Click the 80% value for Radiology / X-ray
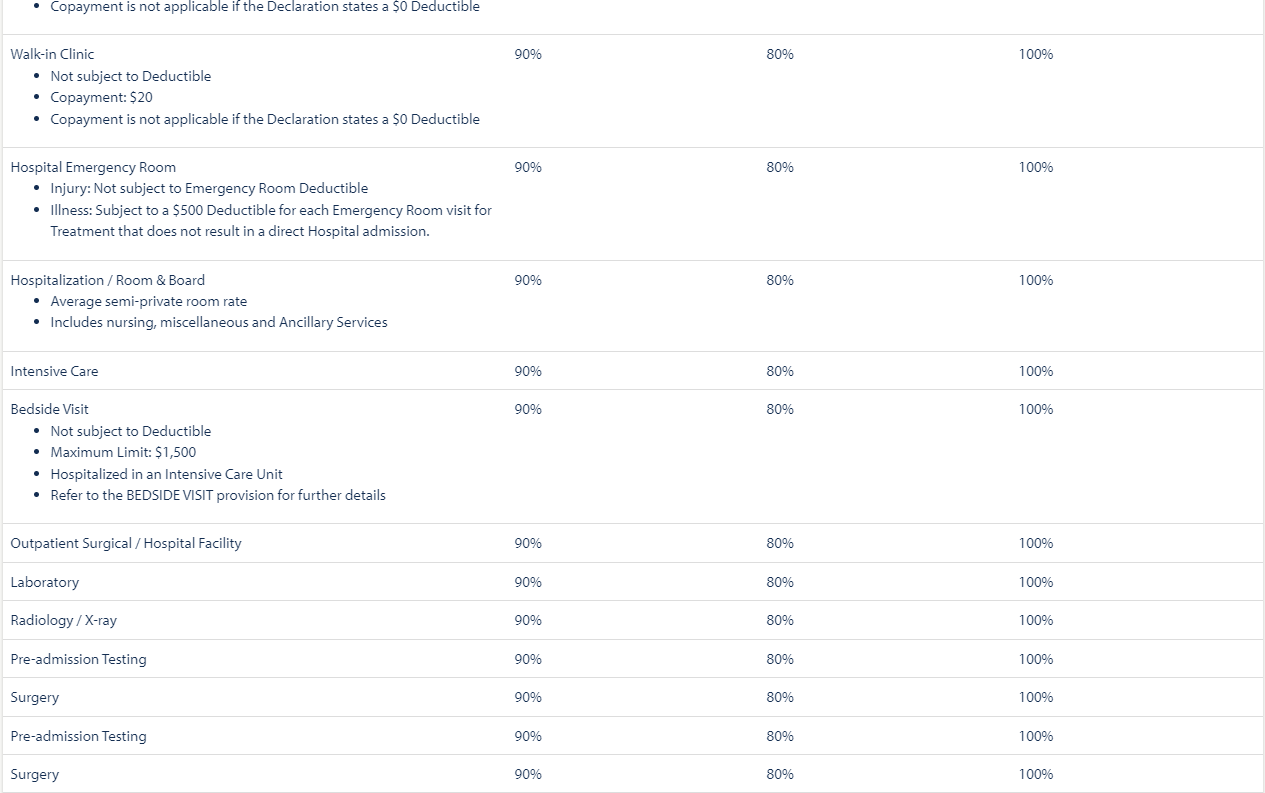The height and width of the screenshot is (793, 1265). click(x=780, y=620)
